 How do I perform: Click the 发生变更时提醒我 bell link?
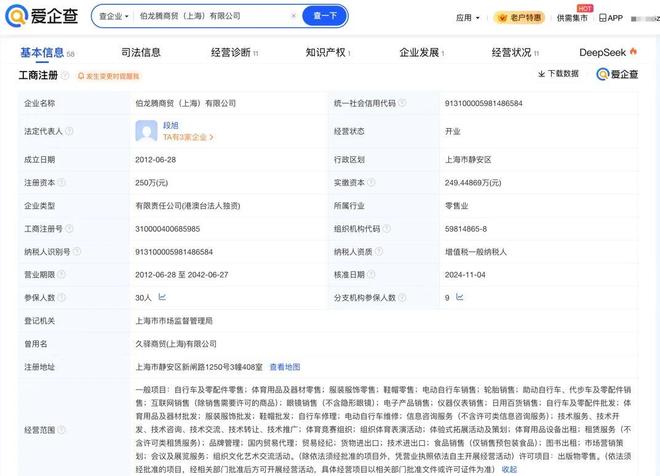(109, 76)
